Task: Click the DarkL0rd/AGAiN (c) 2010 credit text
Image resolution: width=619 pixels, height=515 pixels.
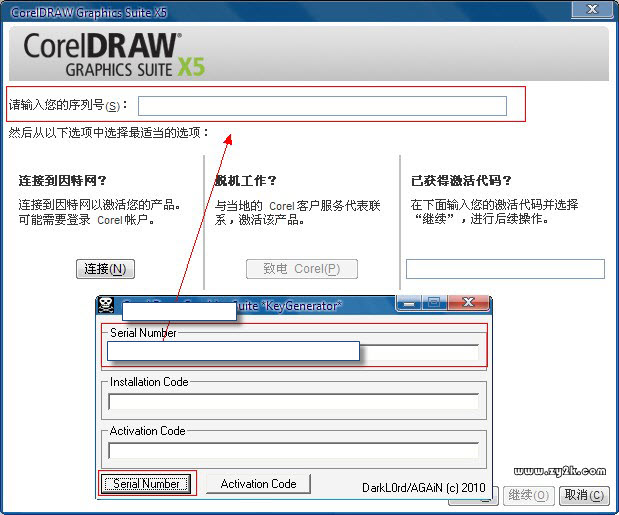Action: coord(424,488)
